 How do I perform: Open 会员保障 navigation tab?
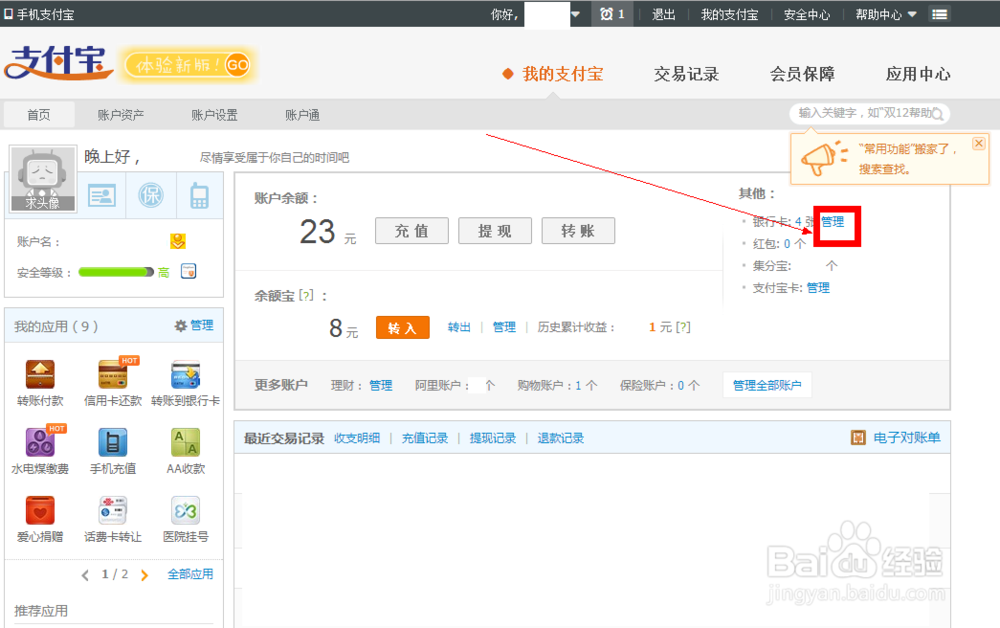point(802,74)
